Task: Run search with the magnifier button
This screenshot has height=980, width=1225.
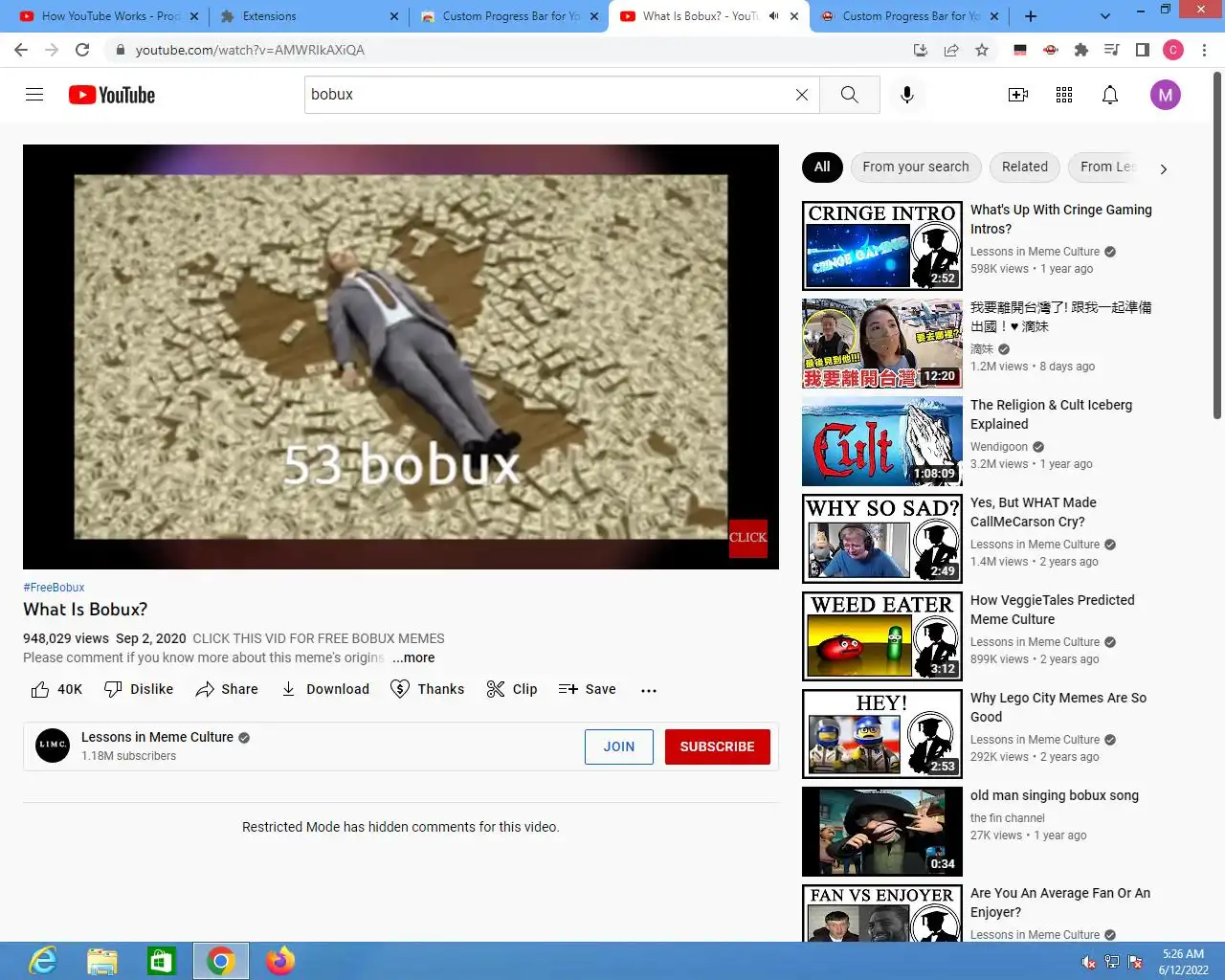Action: [x=849, y=95]
